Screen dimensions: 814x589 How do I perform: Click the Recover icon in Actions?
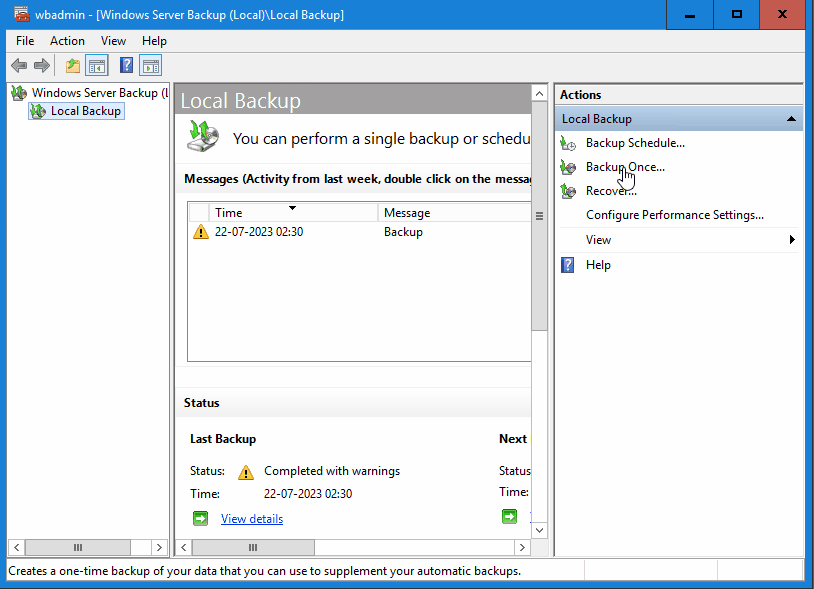click(x=568, y=191)
